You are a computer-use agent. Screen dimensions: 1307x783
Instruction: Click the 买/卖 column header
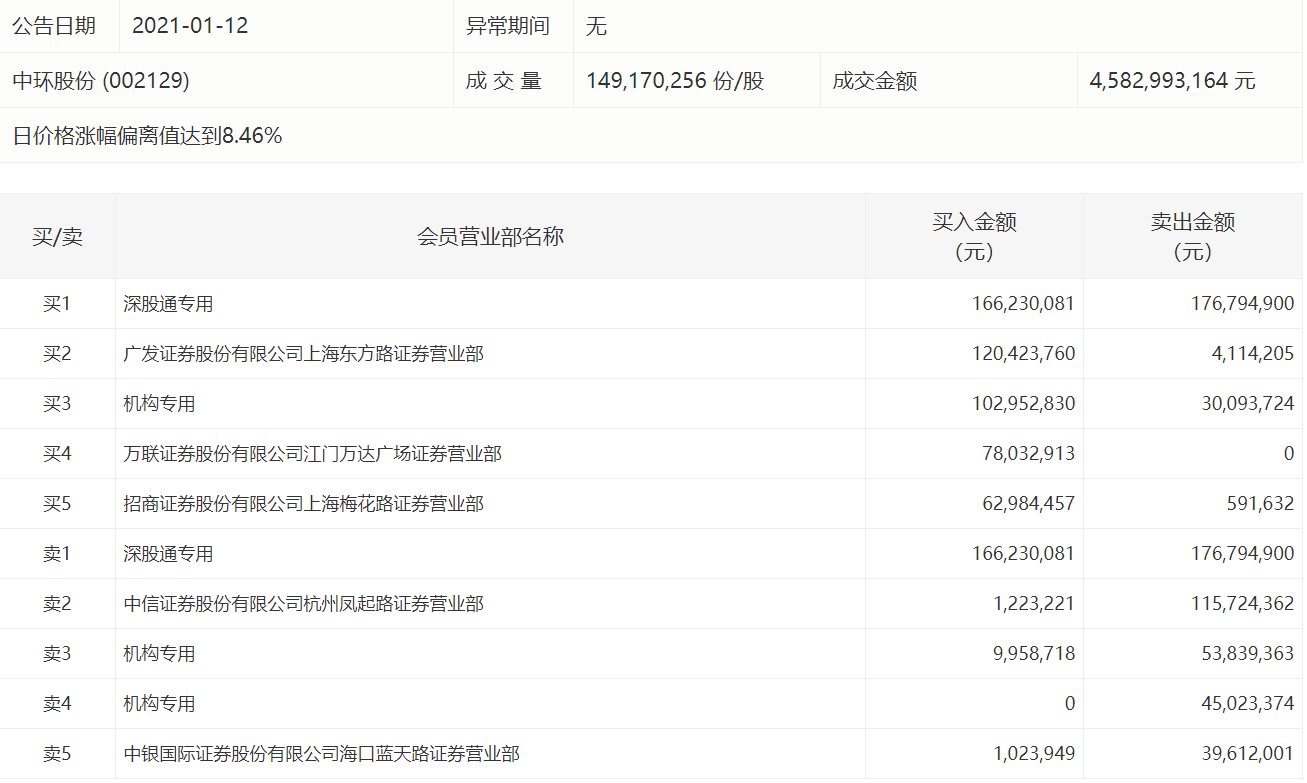tap(57, 237)
